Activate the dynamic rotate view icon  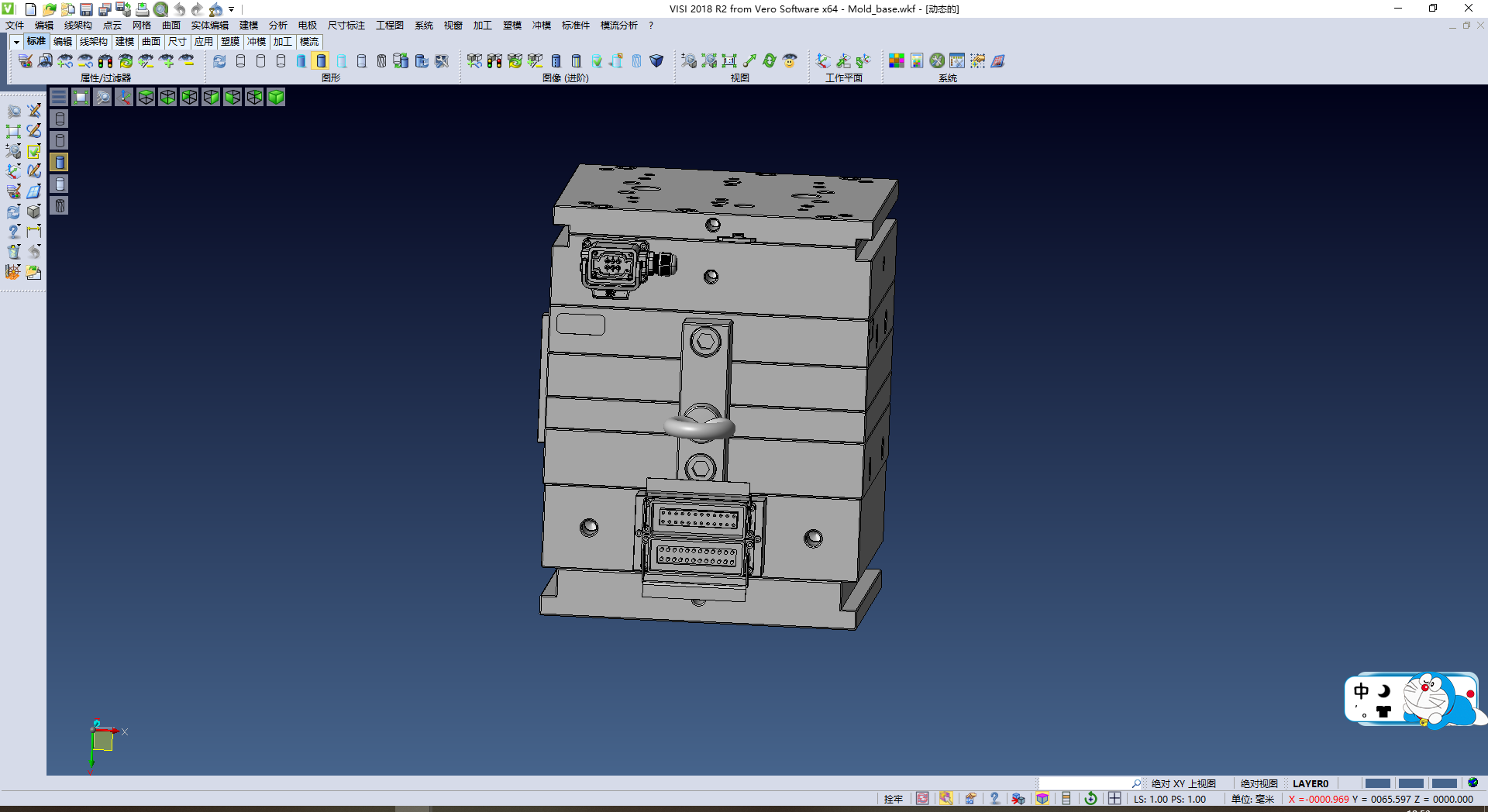769,60
